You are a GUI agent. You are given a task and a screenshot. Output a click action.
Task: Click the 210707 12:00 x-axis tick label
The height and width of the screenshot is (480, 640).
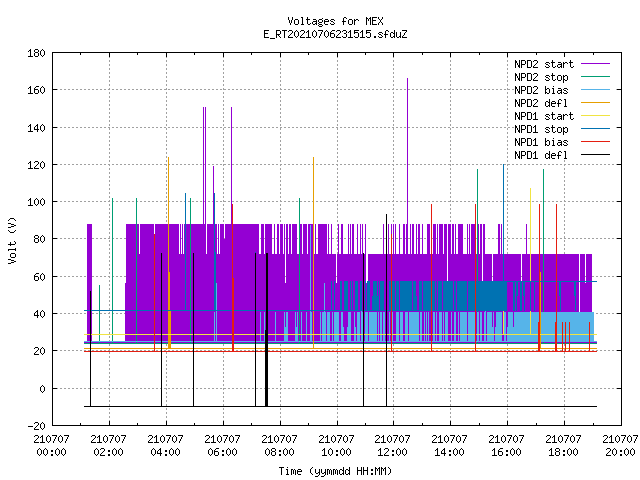(392, 446)
